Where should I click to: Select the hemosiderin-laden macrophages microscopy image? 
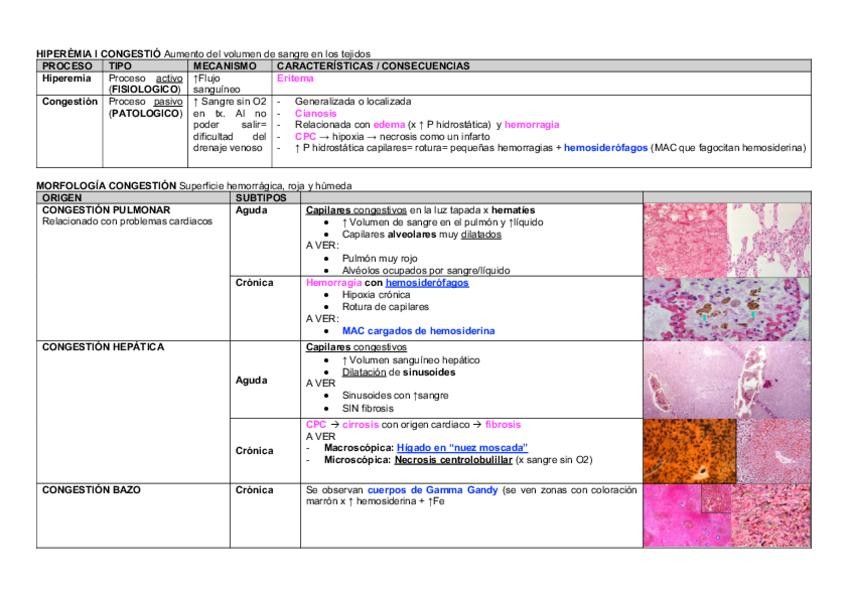727,308
